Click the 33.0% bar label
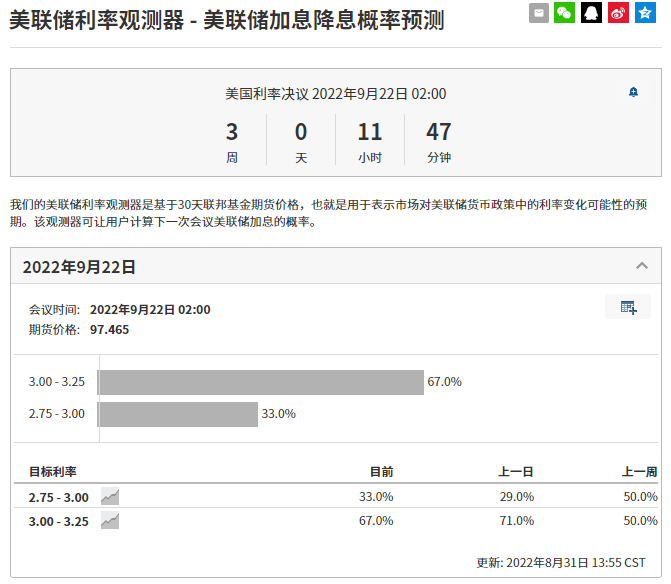The height and width of the screenshot is (584, 671). click(x=279, y=414)
